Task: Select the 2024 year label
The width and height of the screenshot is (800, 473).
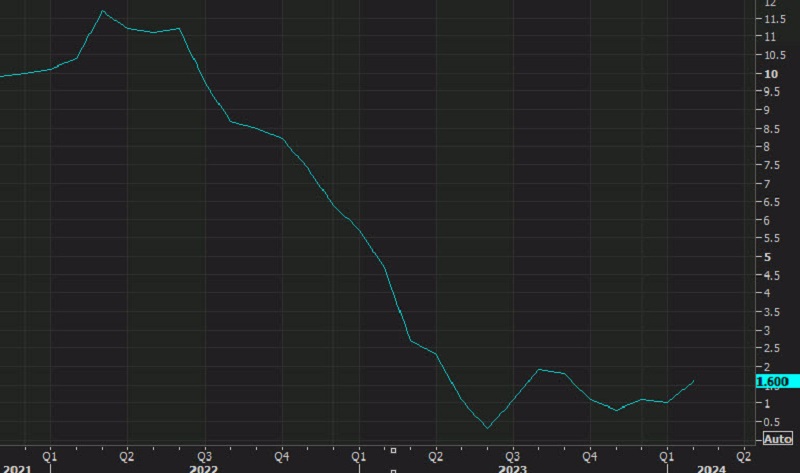Action: (711, 467)
